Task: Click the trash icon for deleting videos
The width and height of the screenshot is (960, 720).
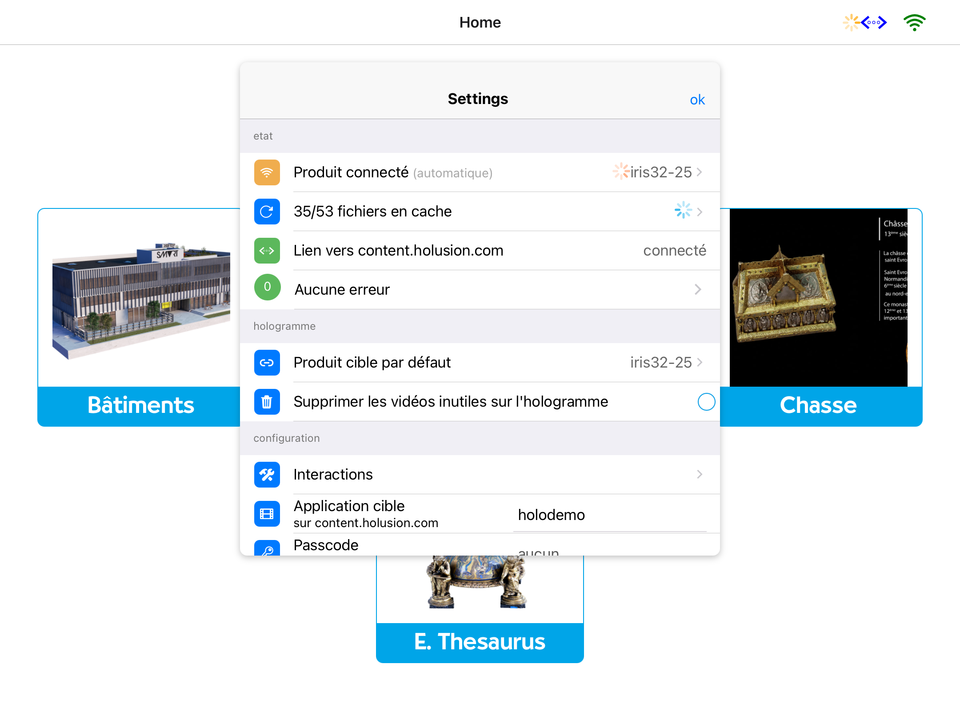Action: coord(267,401)
